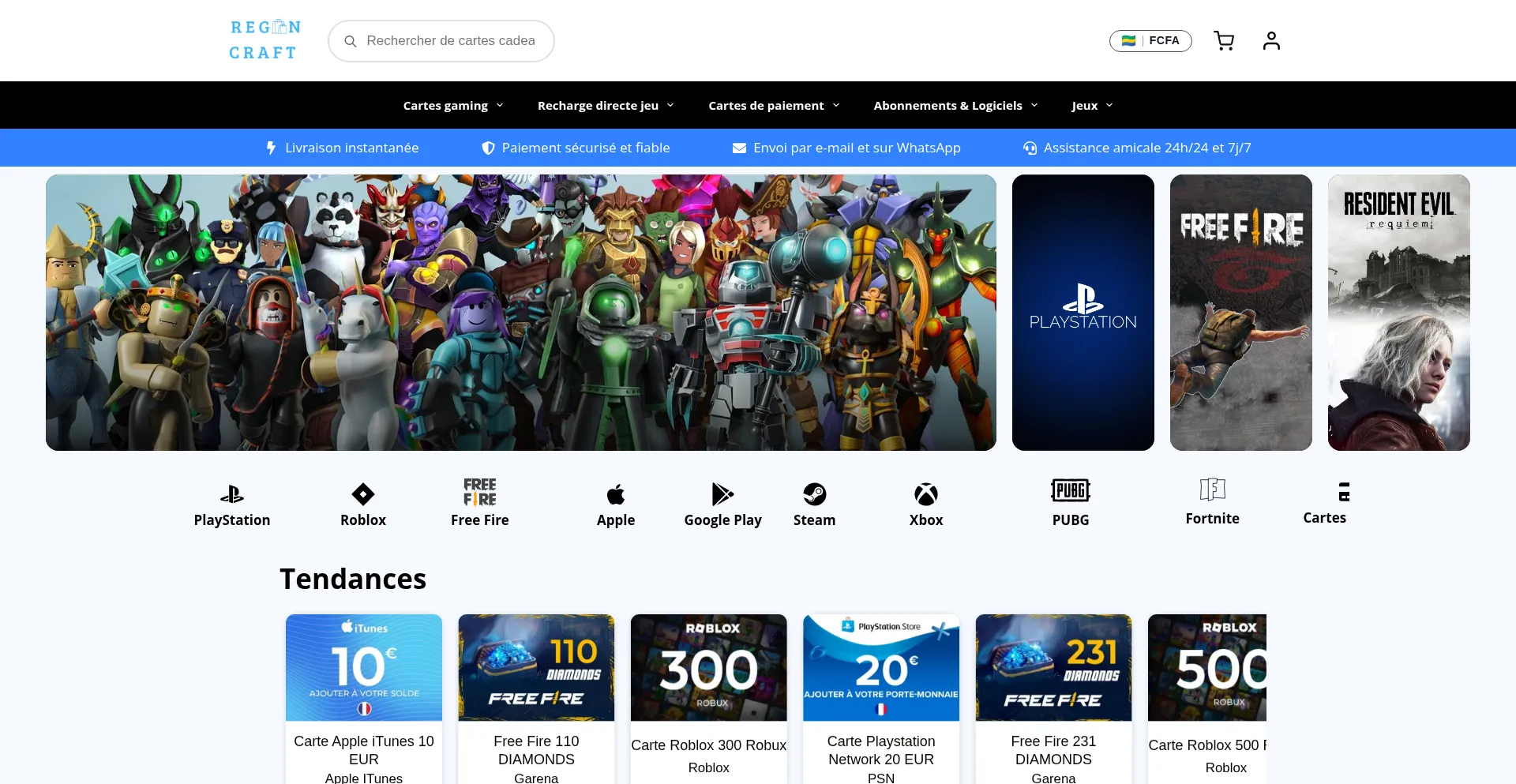Open the Resident Evil Requiem banner
The width and height of the screenshot is (1516, 784).
click(x=1399, y=313)
